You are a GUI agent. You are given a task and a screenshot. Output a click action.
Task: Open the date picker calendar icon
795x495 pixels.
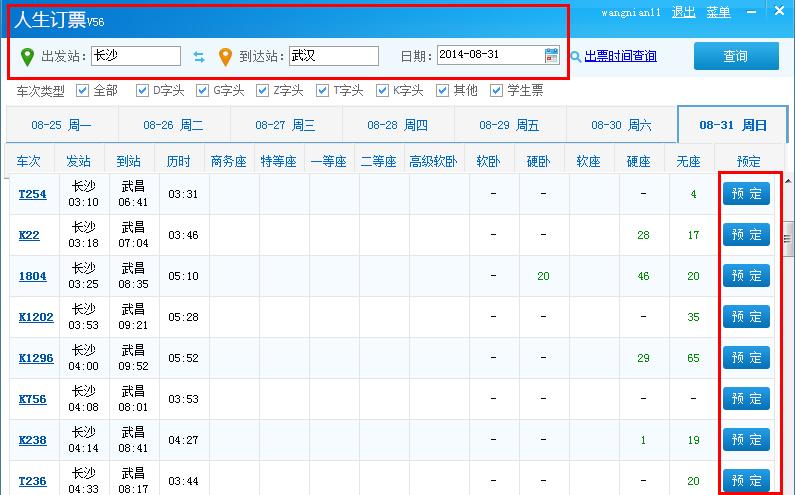(551, 56)
